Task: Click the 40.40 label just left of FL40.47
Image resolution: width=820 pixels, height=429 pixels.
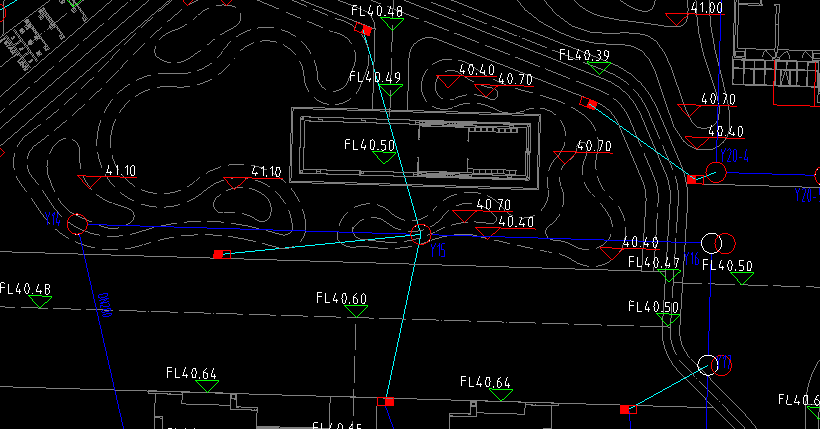Action: click(x=640, y=242)
